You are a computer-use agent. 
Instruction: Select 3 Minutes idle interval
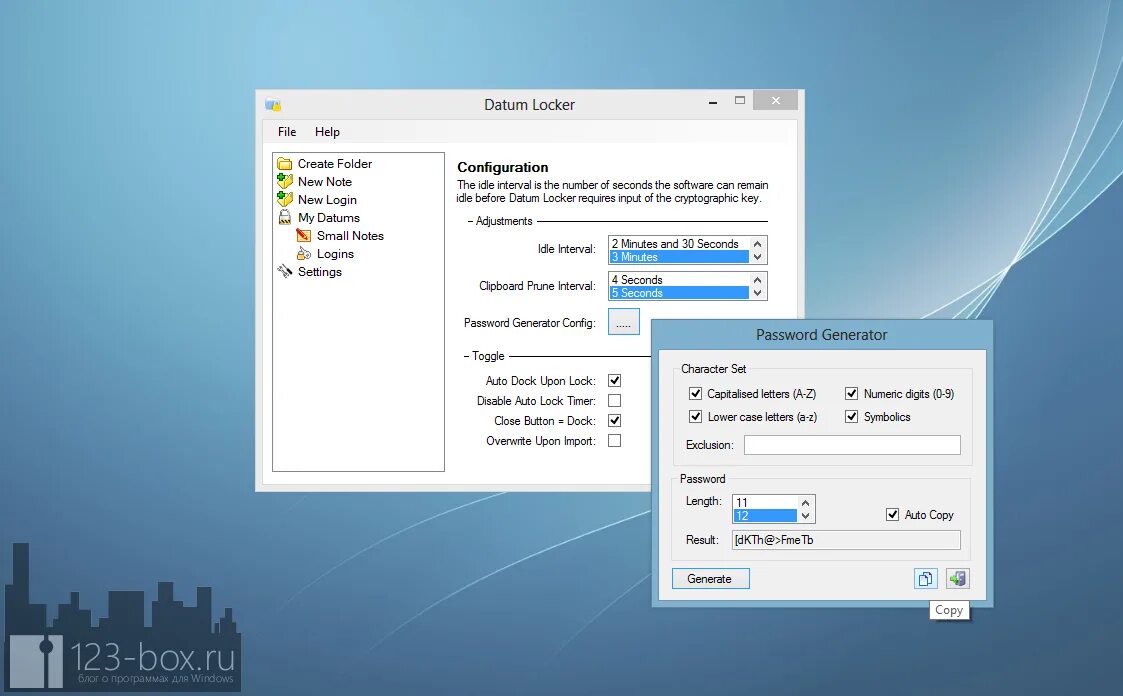click(x=679, y=257)
